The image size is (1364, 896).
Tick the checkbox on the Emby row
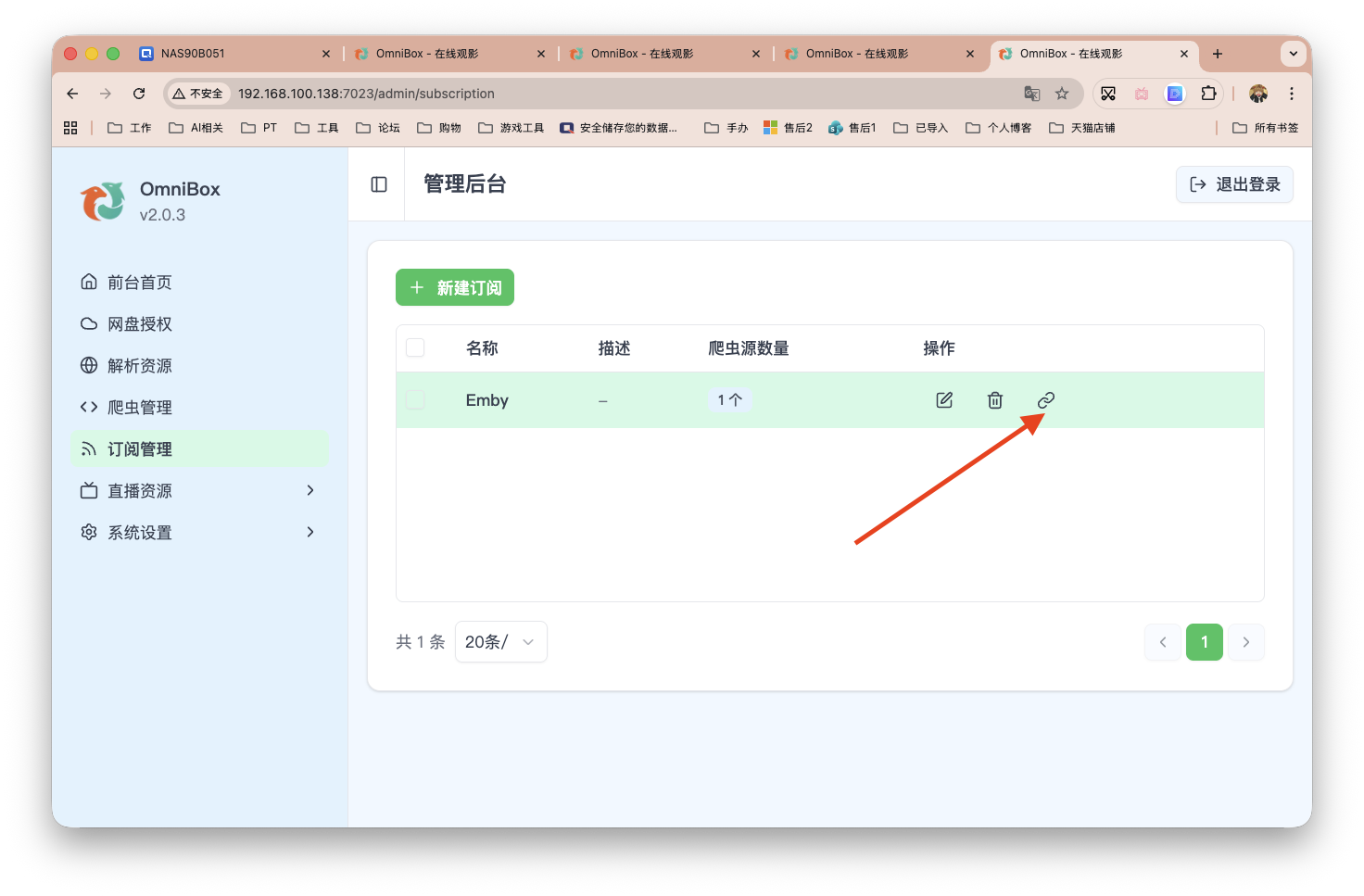414,399
